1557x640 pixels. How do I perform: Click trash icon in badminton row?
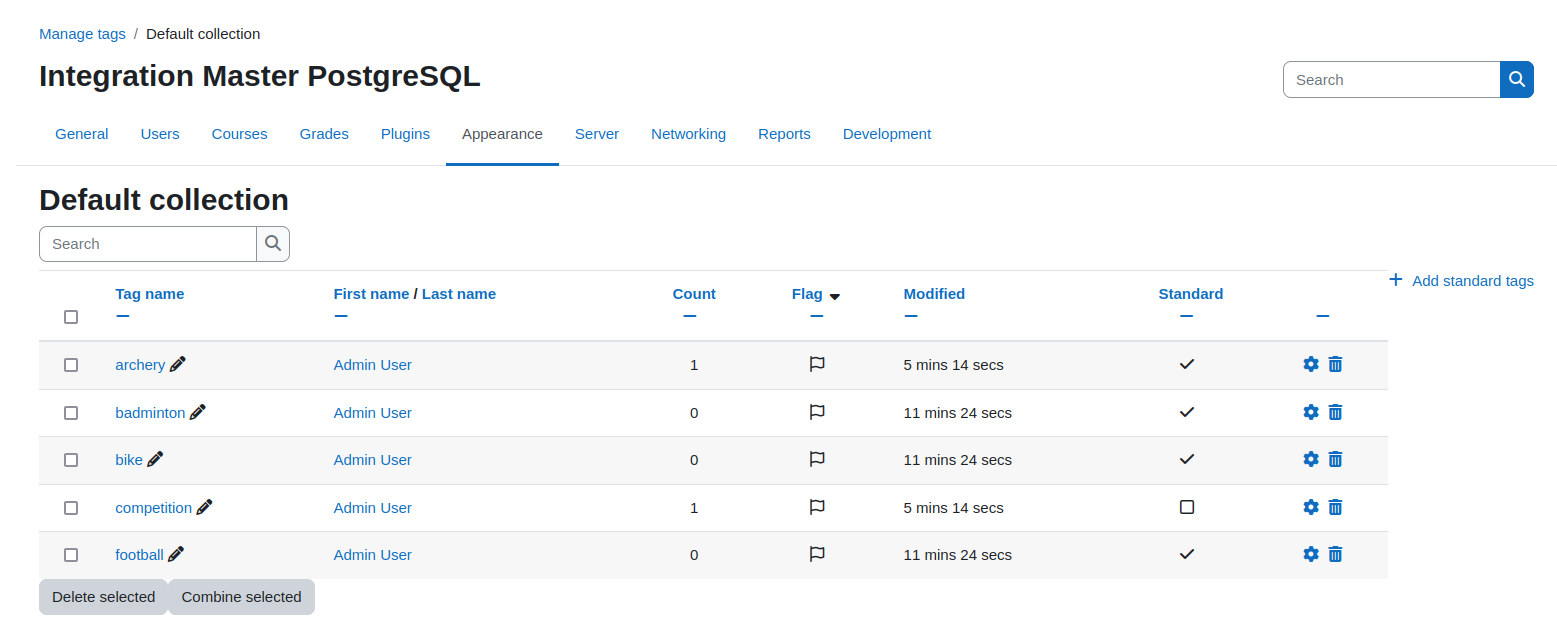(x=1335, y=412)
